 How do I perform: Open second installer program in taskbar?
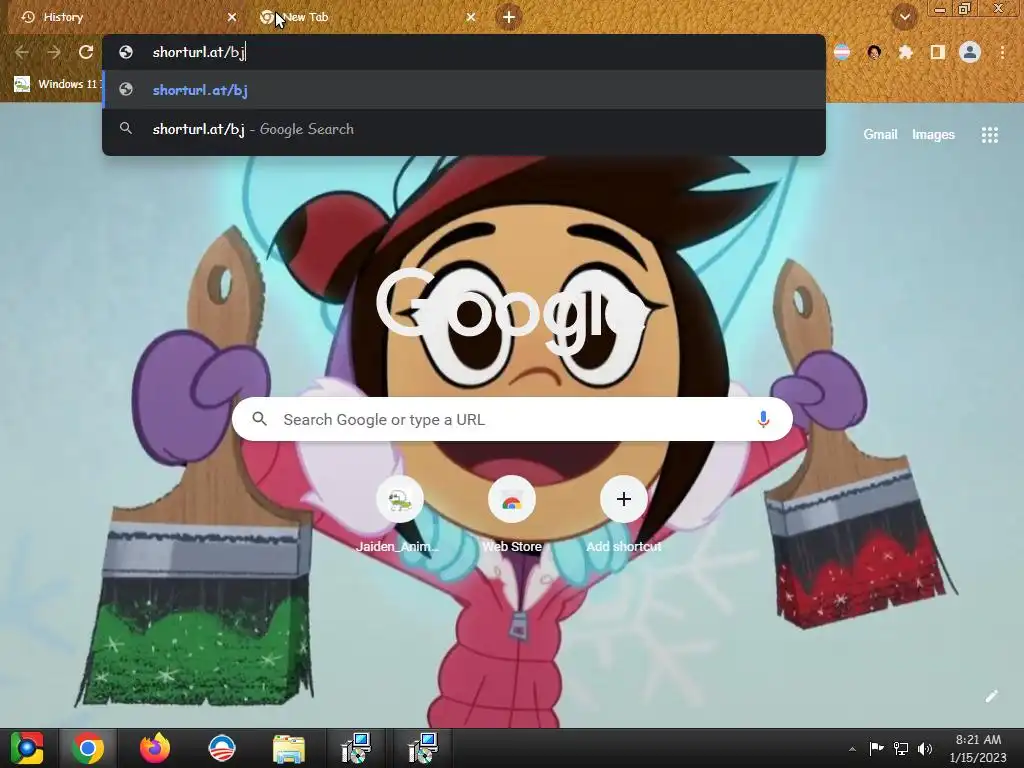[423, 748]
